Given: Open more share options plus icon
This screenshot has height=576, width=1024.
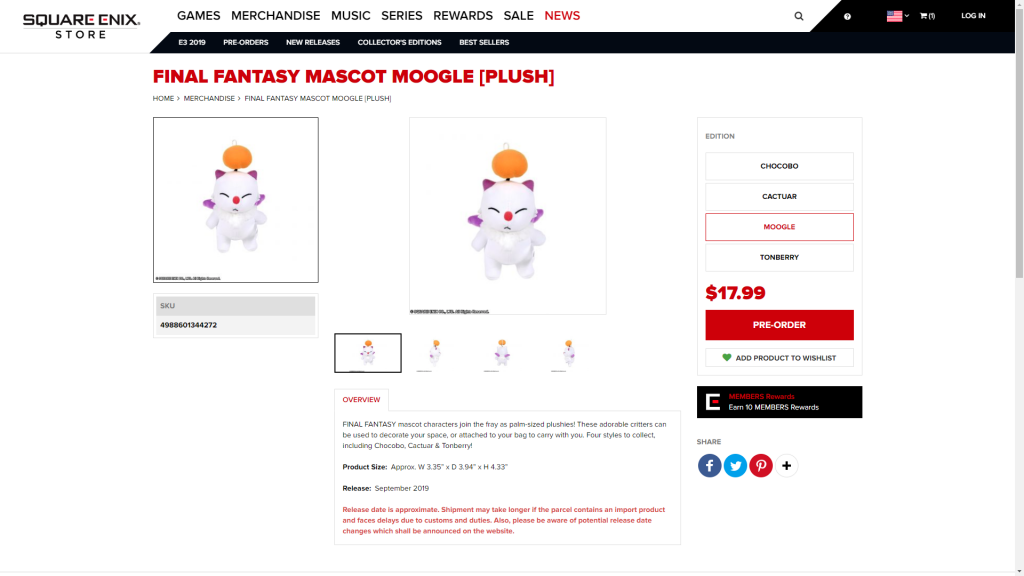Looking at the screenshot, I should [x=786, y=466].
